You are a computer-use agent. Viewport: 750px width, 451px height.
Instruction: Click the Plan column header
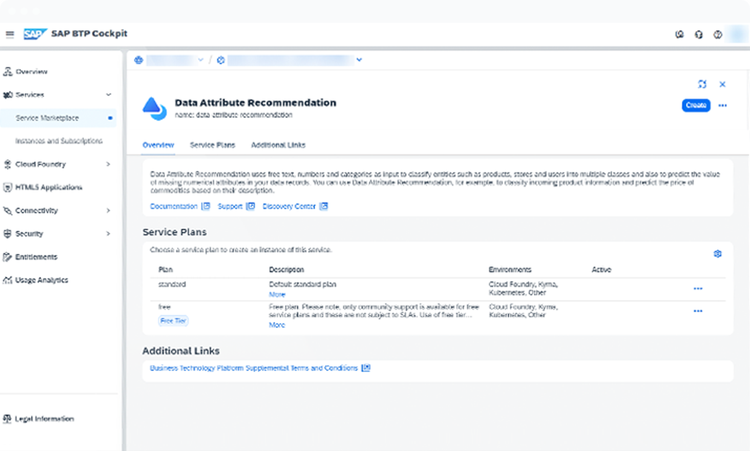pos(165,270)
